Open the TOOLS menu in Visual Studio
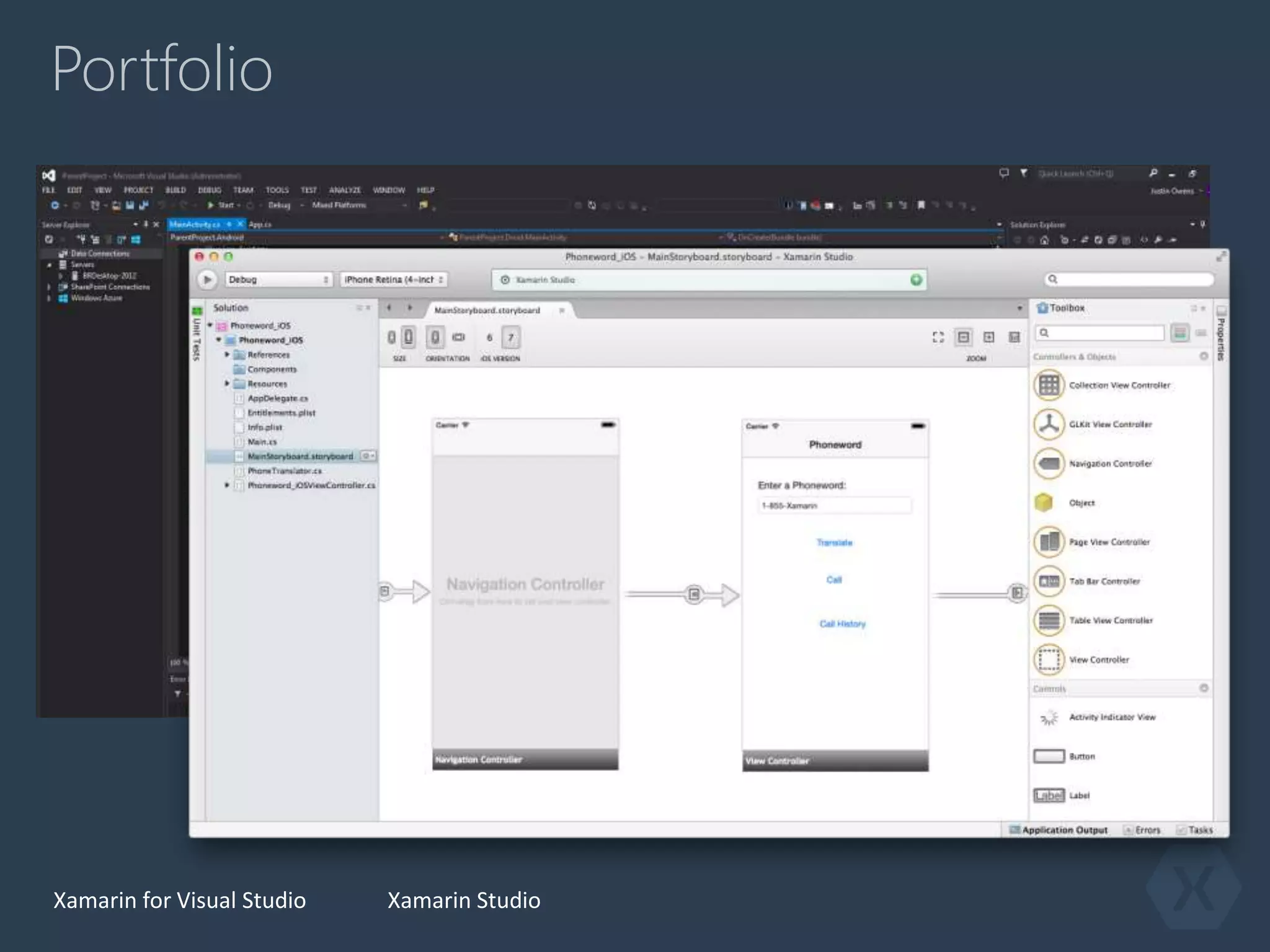 point(277,190)
